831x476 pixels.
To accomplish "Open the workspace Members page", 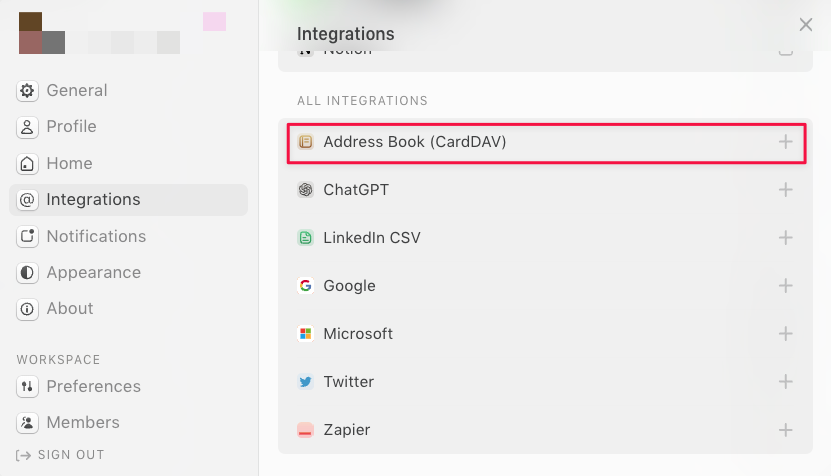I will [82, 423].
